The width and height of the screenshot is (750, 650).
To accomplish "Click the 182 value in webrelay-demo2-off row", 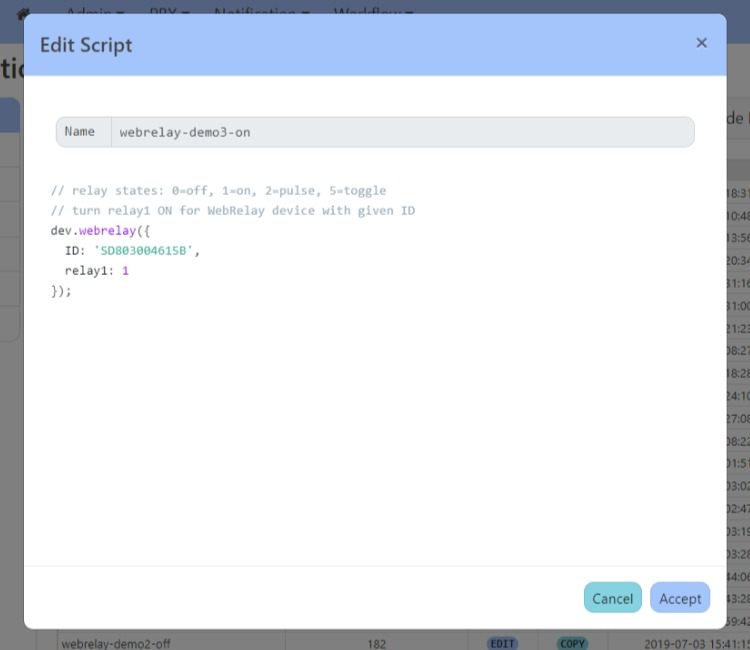I will coord(376,644).
